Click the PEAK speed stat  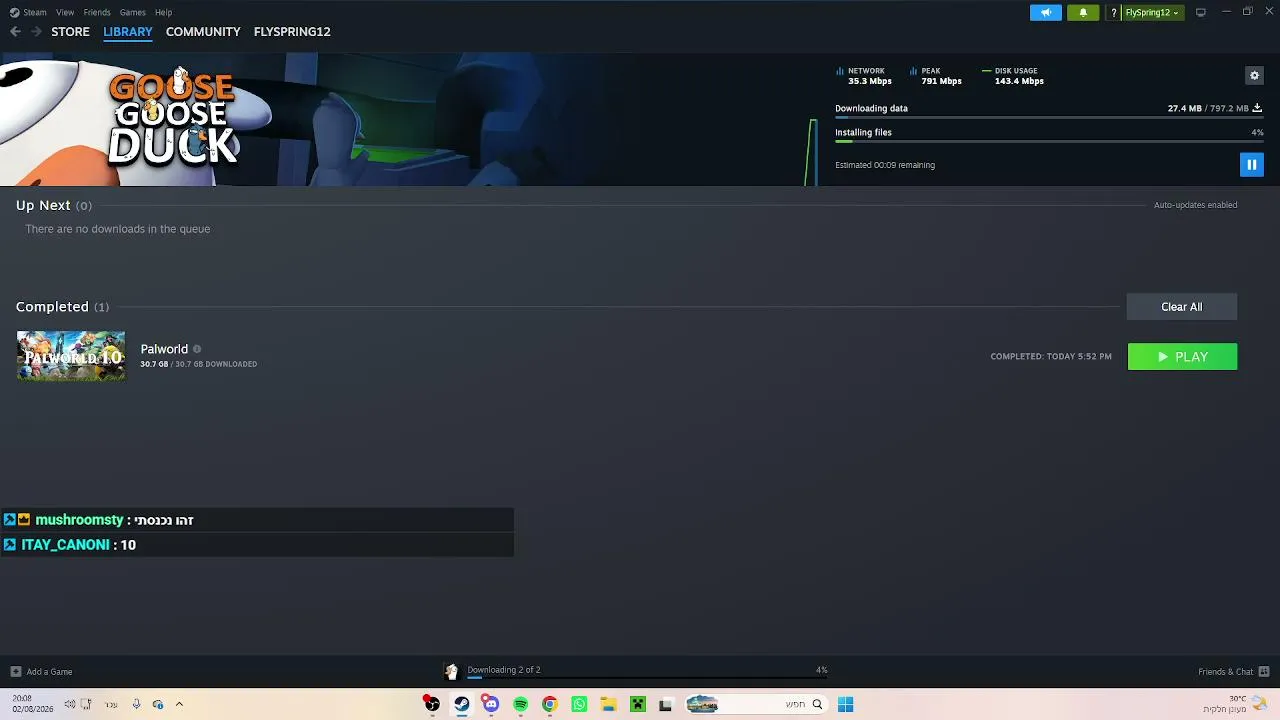[x=936, y=76]
